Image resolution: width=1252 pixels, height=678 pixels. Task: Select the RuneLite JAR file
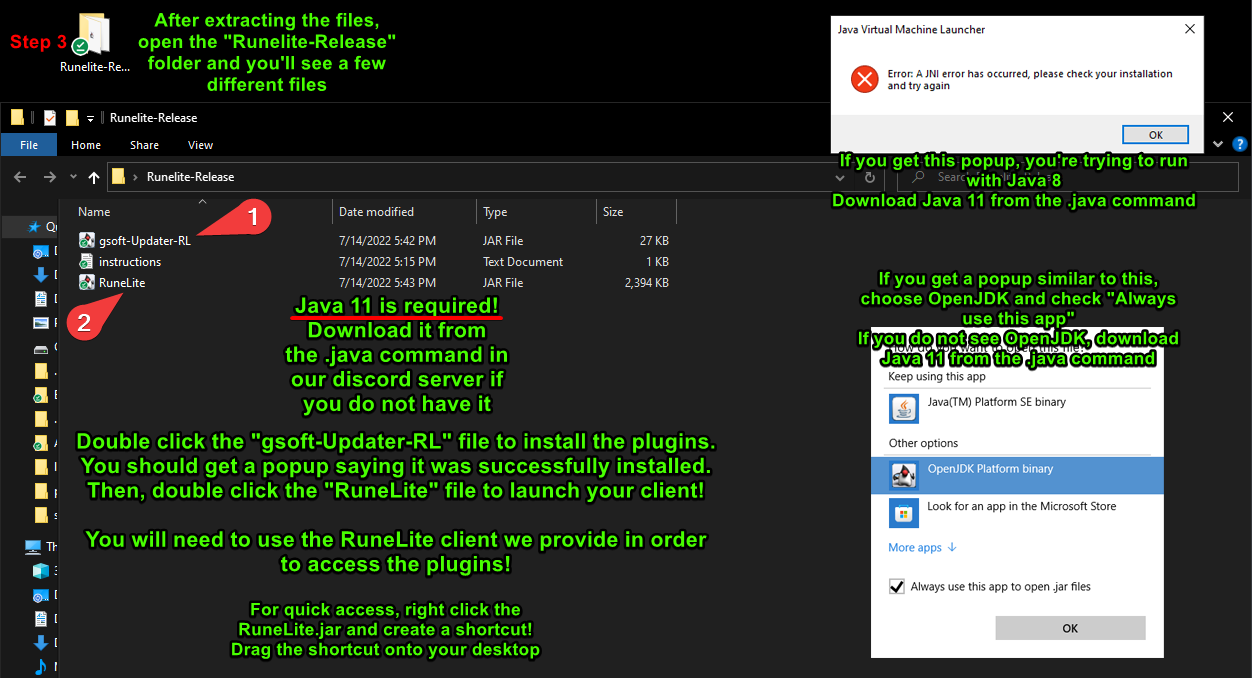pyautogui.click(x=122, y=283)
